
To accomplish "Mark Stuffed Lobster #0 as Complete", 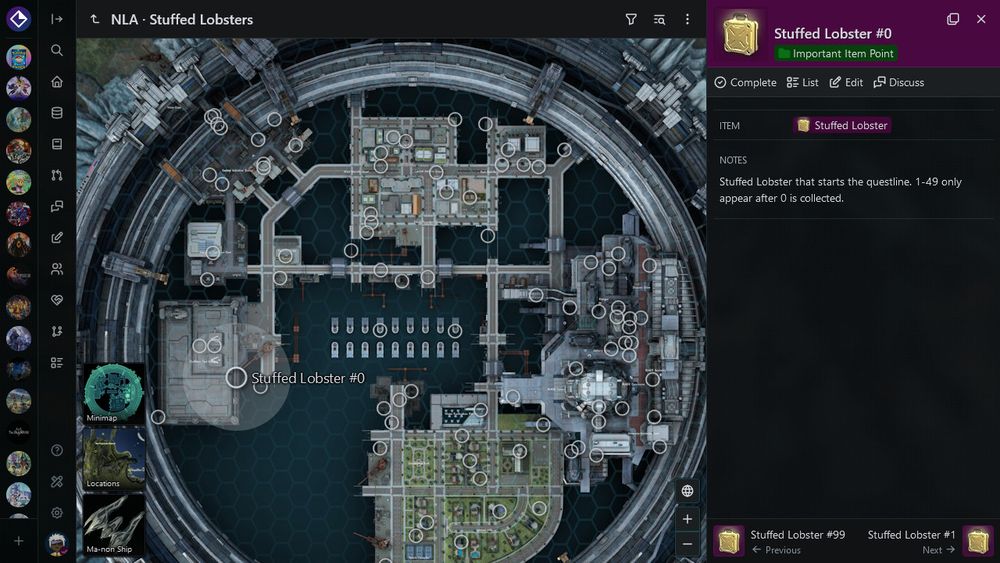I will click(746, 82).
